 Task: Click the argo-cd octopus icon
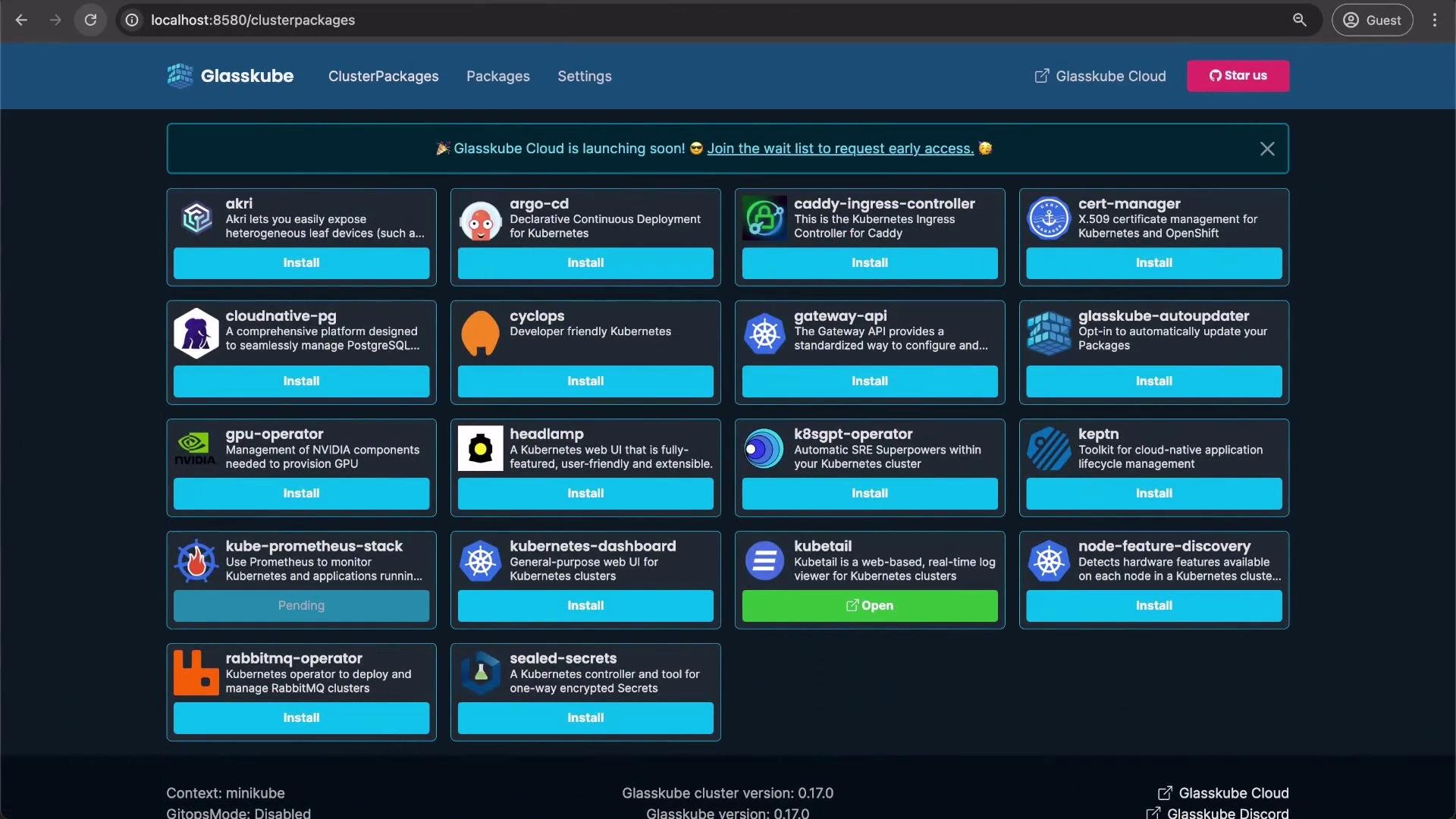pyautogui.click(x=480, y=219)
